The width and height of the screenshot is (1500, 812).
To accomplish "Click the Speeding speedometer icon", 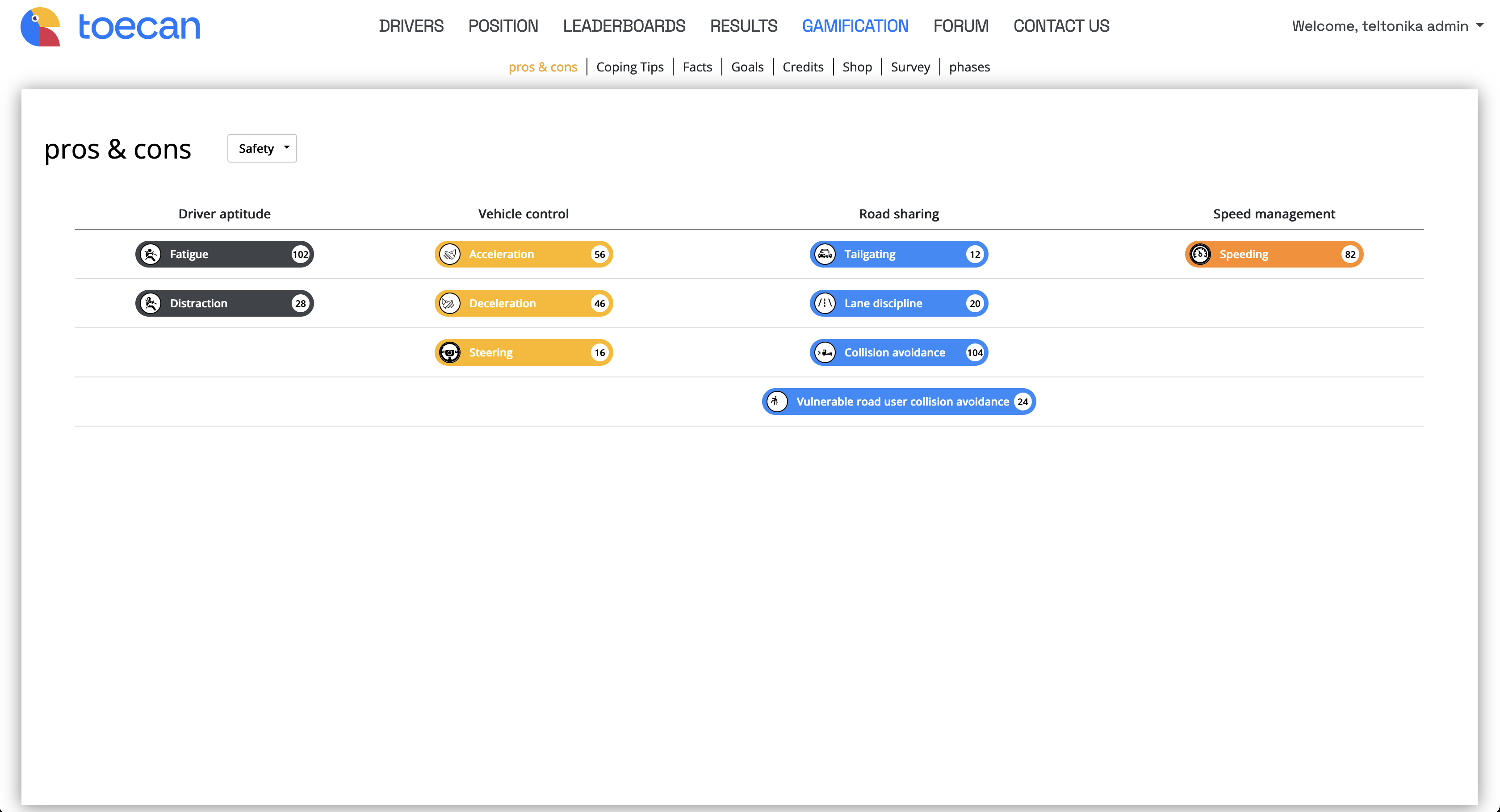I will coord(1200,255).
